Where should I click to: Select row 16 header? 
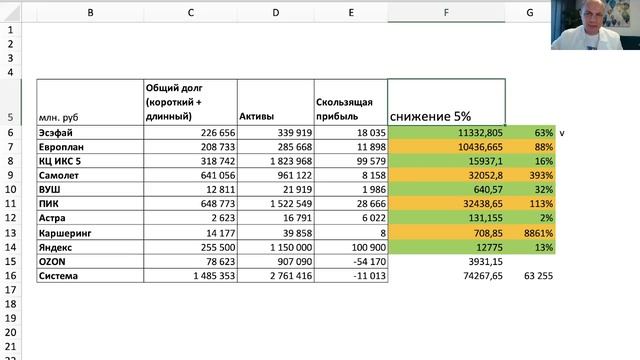click(11, 276)
